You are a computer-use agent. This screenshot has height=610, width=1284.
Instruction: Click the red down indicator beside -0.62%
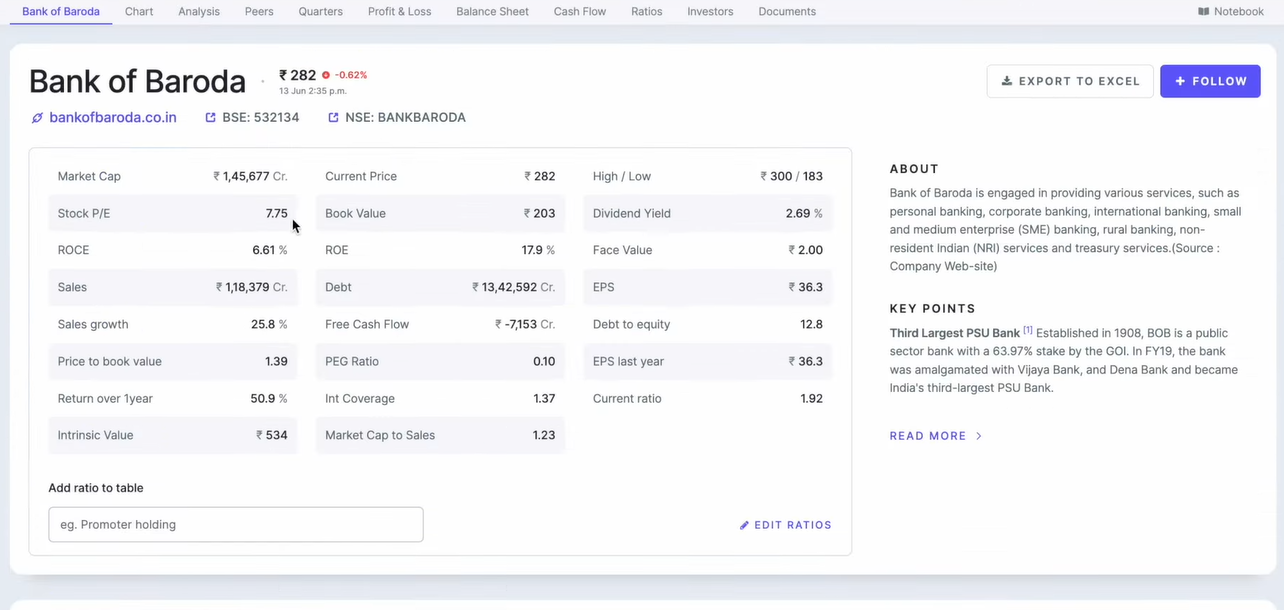[x=326, y=75]
